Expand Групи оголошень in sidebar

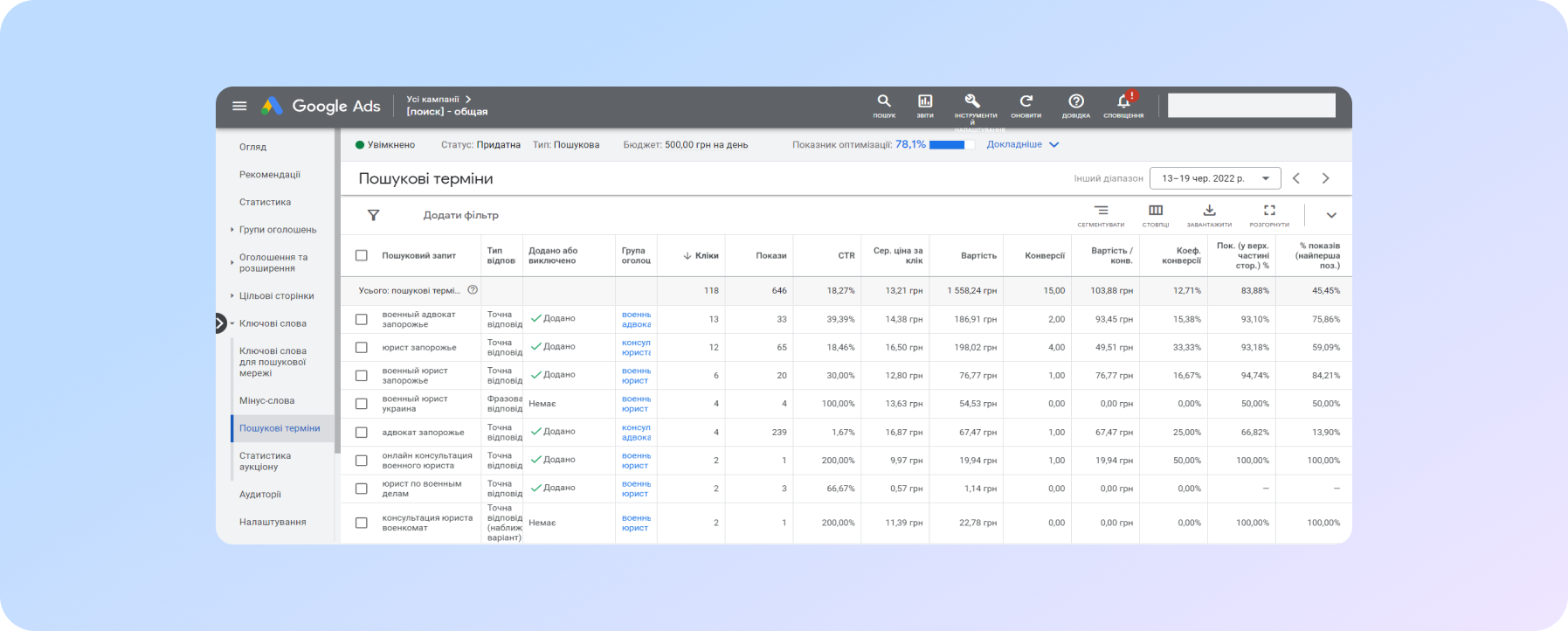pyautogui.click(x=231, y=230)
